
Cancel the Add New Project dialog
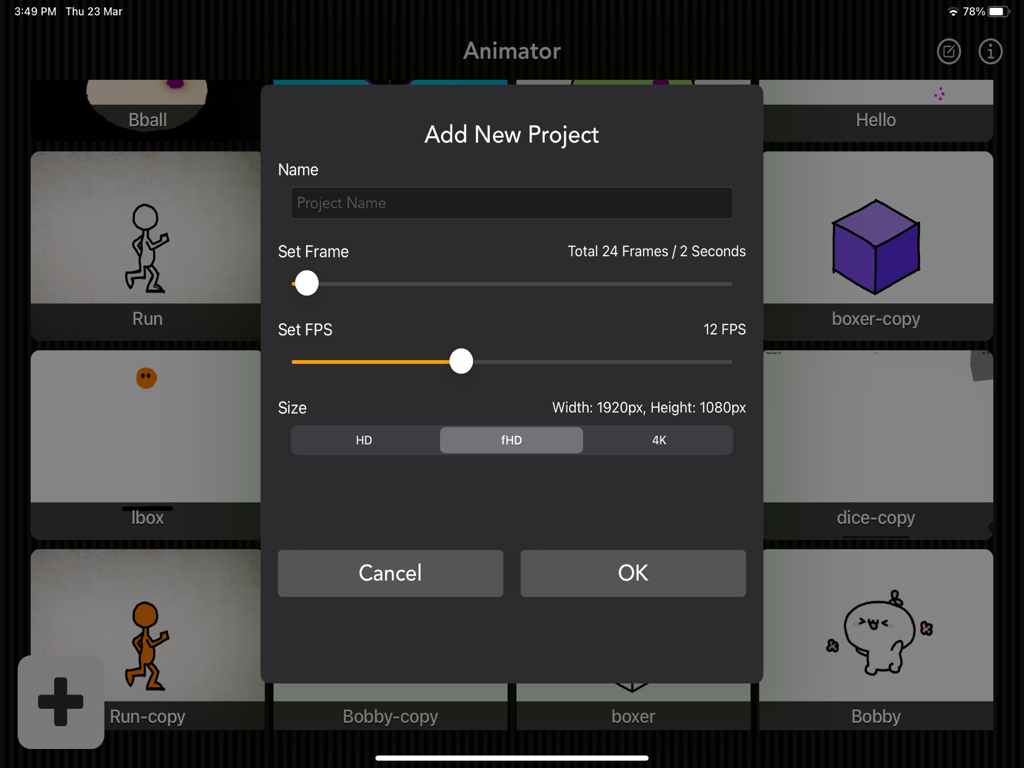pyautogui.click(x=390, y=573)
